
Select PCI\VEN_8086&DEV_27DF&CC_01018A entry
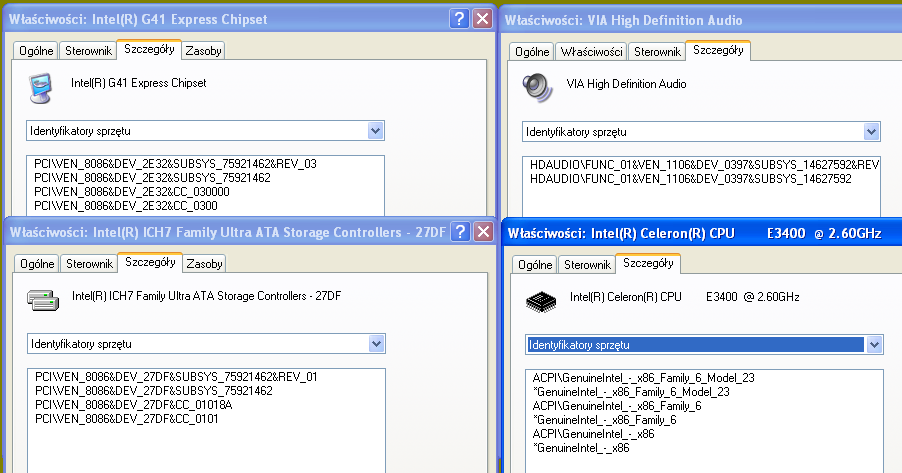133,405
